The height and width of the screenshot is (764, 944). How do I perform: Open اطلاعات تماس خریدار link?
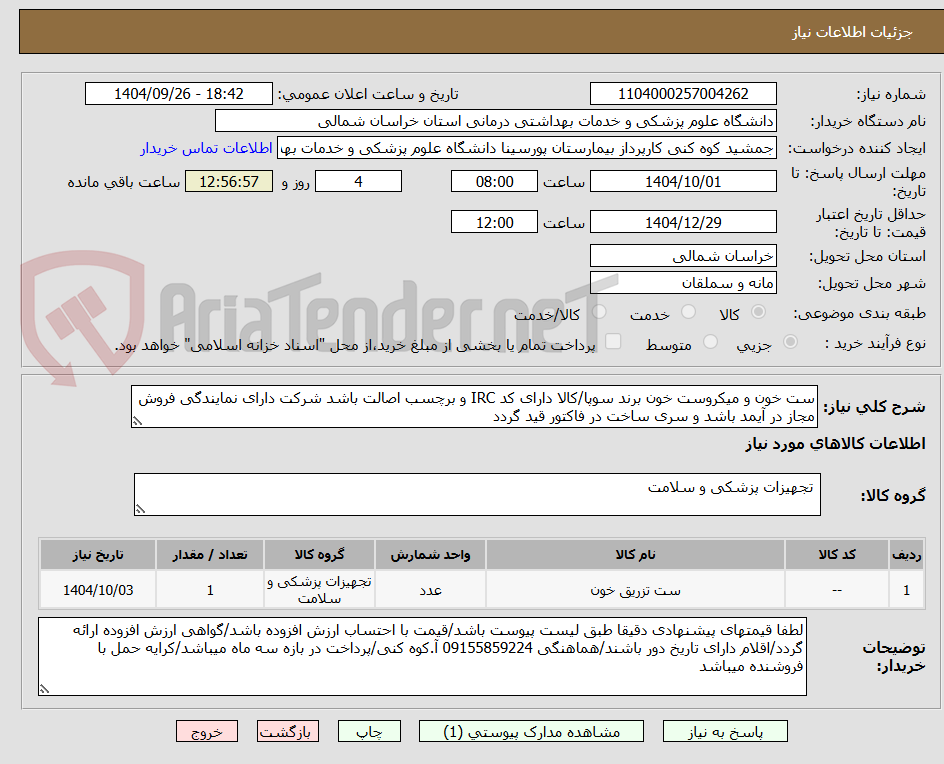206,148
